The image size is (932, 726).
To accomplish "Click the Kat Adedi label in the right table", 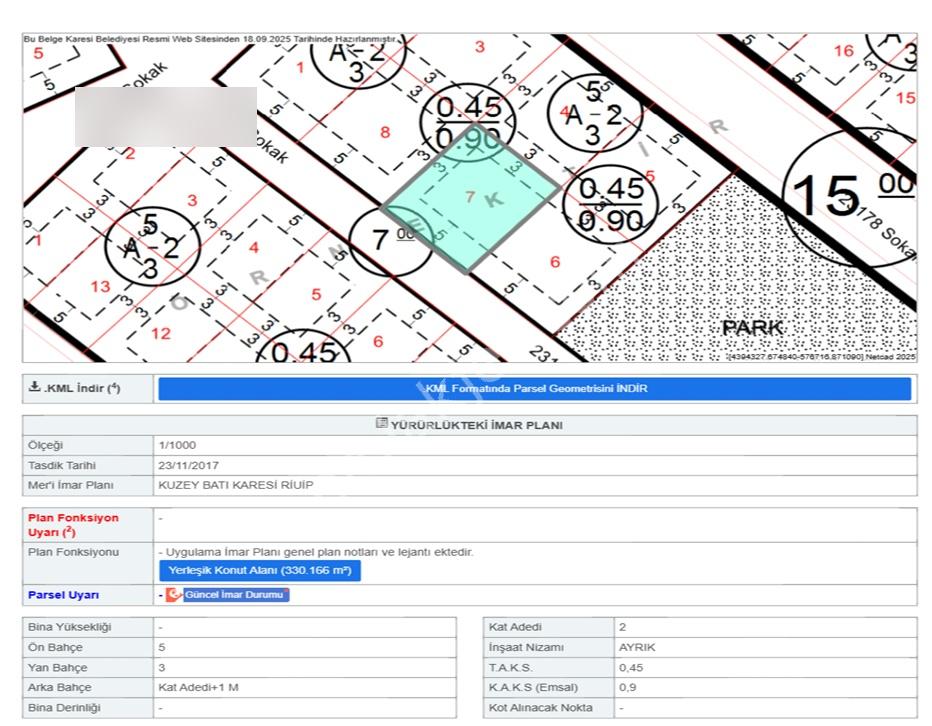I will tap(515, 627).
